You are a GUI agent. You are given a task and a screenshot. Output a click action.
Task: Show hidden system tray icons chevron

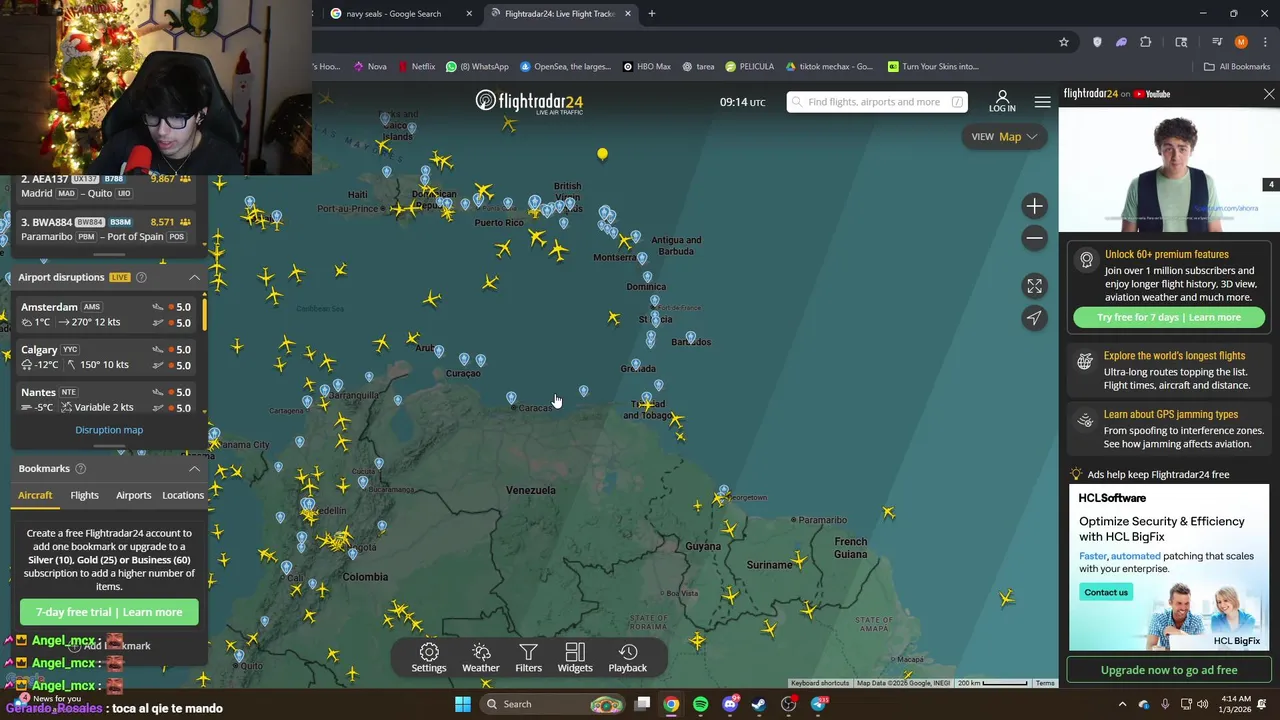click(1122, 704)
